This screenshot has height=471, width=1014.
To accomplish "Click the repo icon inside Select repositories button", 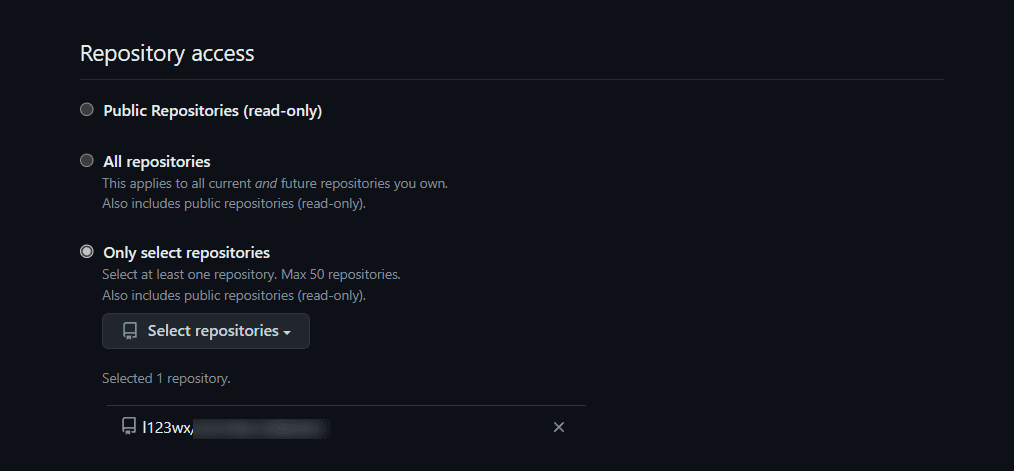I will tap(130, 331).
